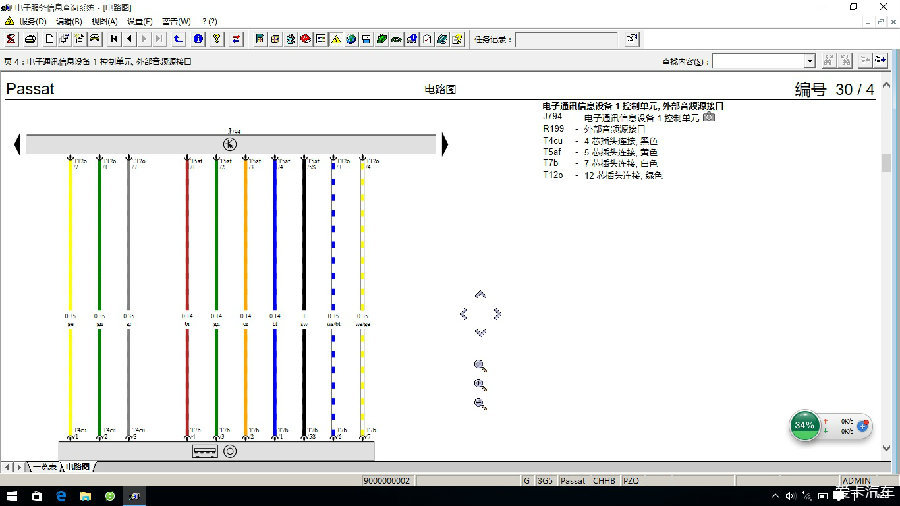
Task: Select the yellow warning triangle toolbar icon
Action: (x=336, y=39)
